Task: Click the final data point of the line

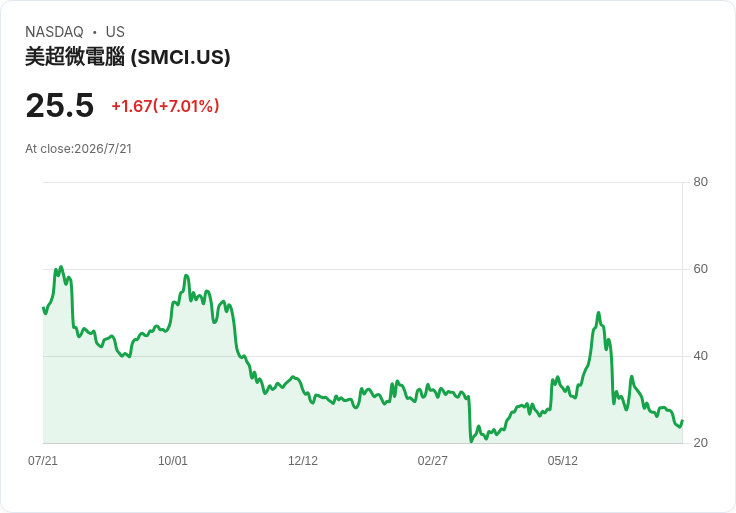Action: tap(682, 421)
